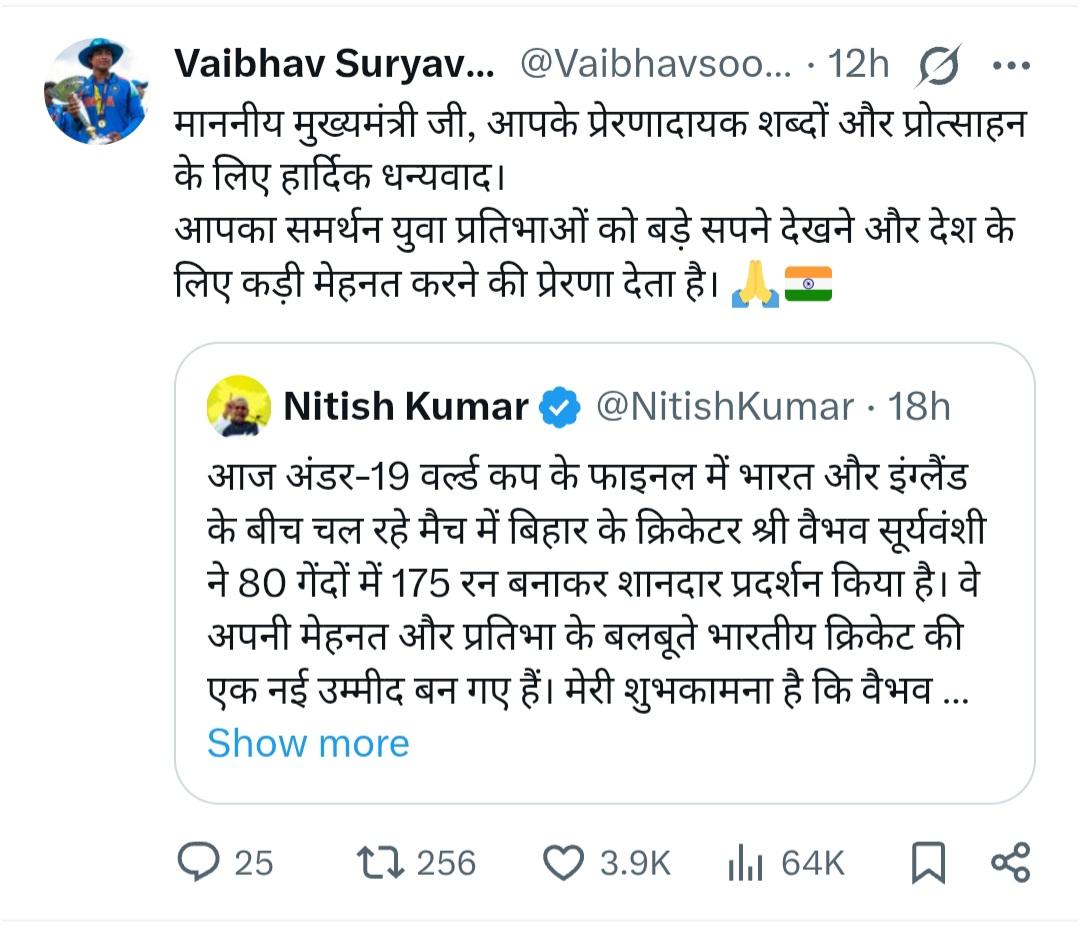Click the 18h timestamp on quoted post
Viewport: 1080px width, 928px height.
click(919, 407)
